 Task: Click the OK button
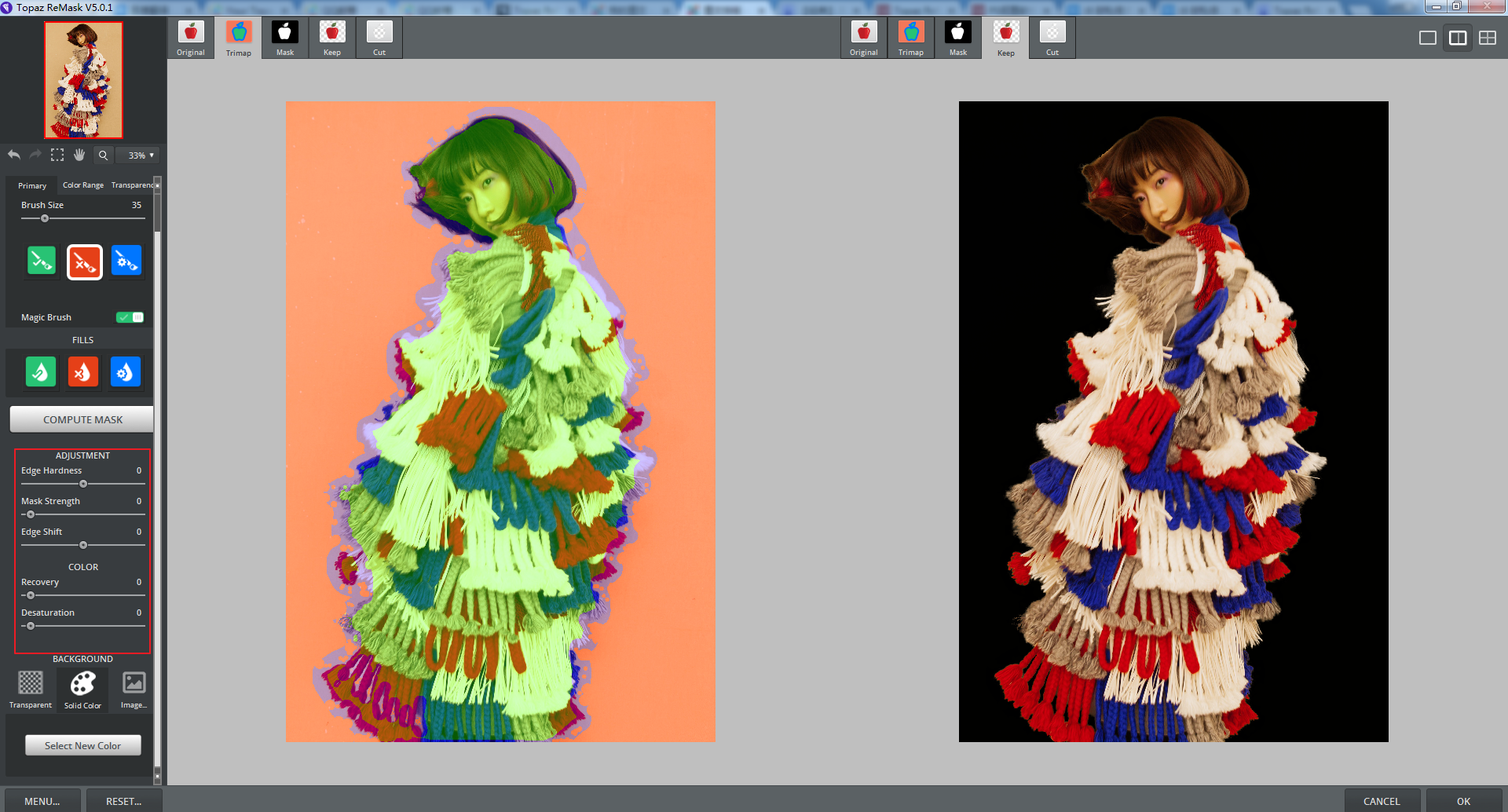pyautogui.click(x=1464, y=801)
